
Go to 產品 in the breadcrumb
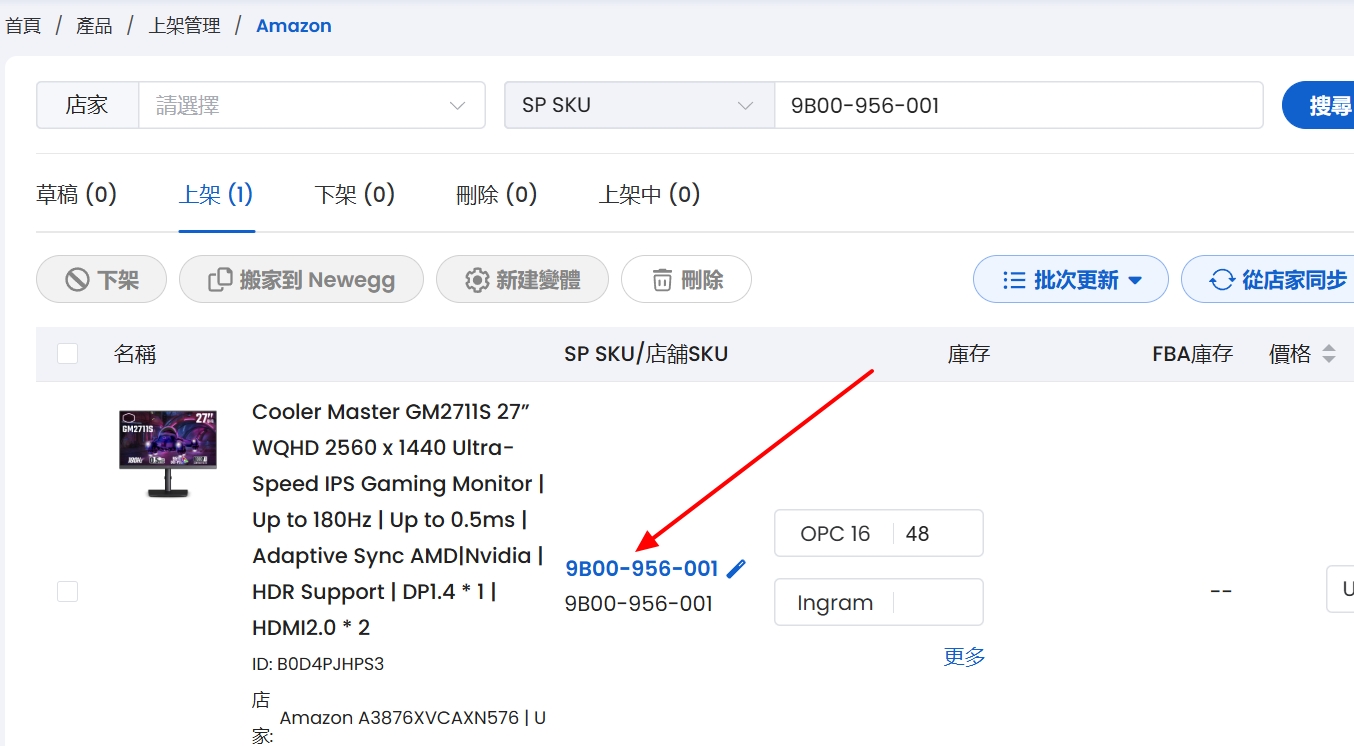[94, 26]
